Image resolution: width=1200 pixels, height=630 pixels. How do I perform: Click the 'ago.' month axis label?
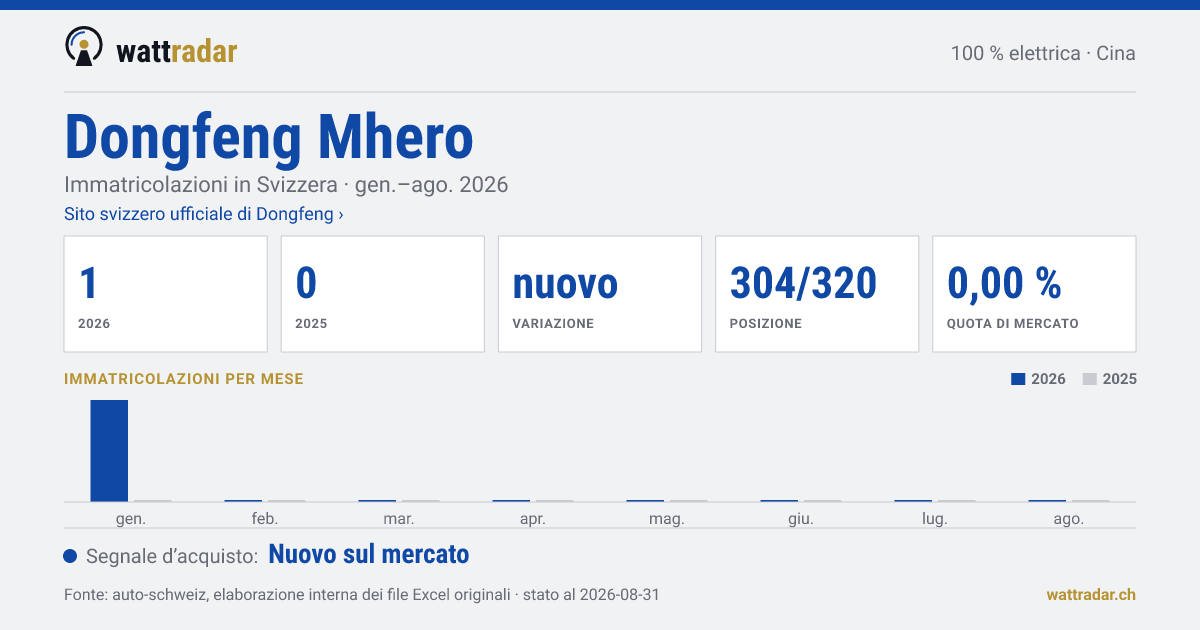click(x=1069, y=519)
